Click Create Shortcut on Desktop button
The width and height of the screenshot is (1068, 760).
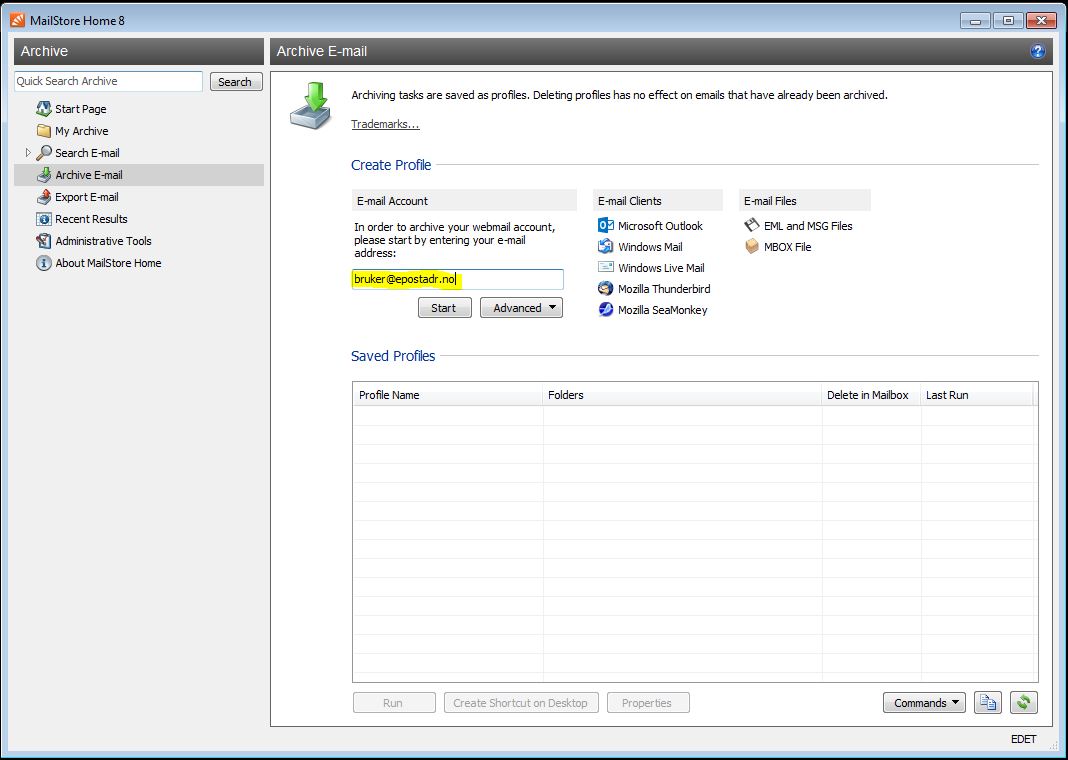[521, 703]
